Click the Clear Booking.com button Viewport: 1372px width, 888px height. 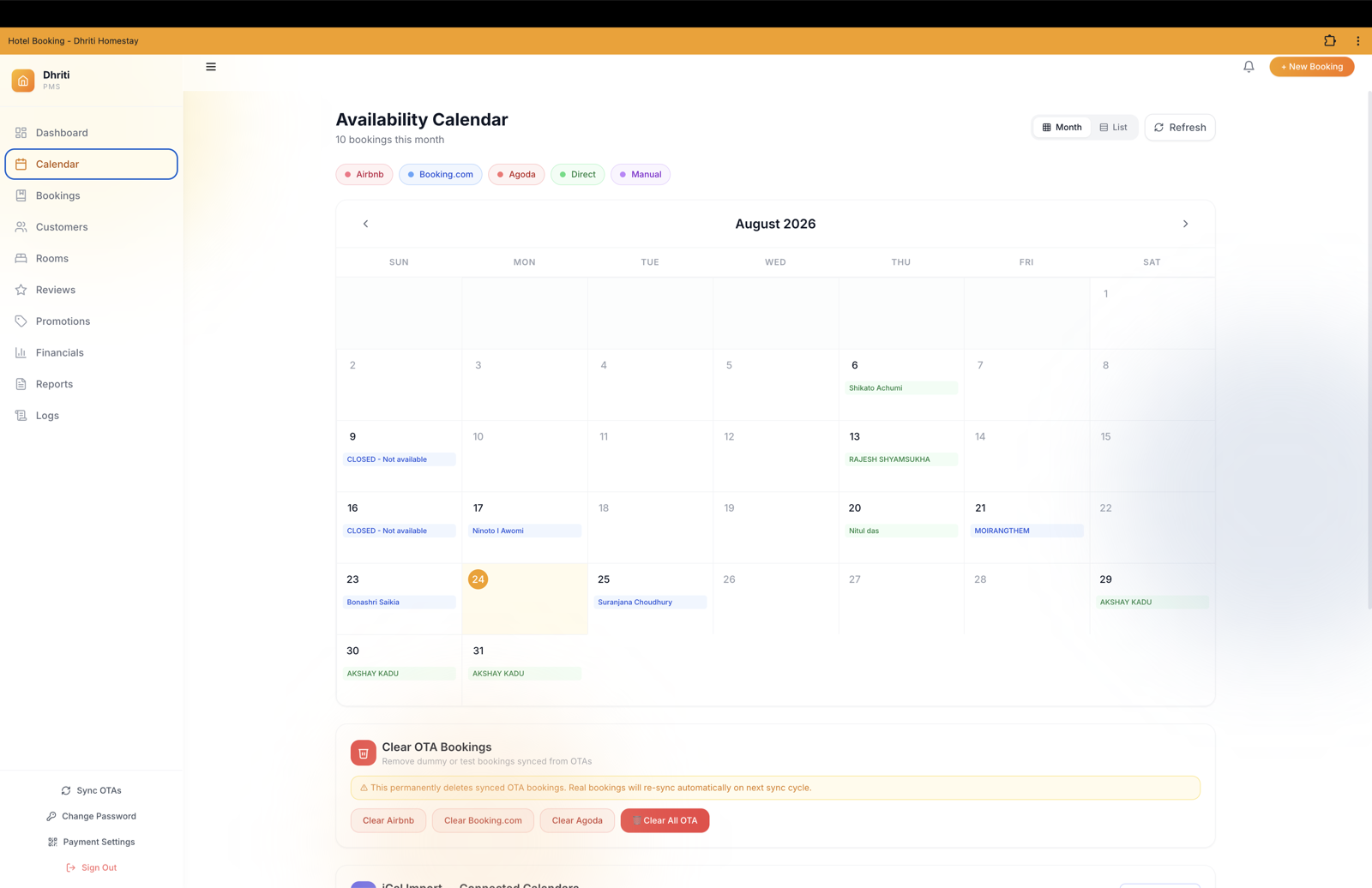coord(483,820)
